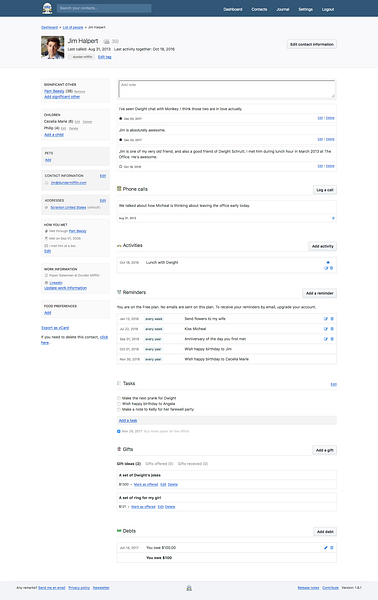The height and width of the screenshot is (600, 378).
Task: Click 'Add significant other' link
Action: 62,97
